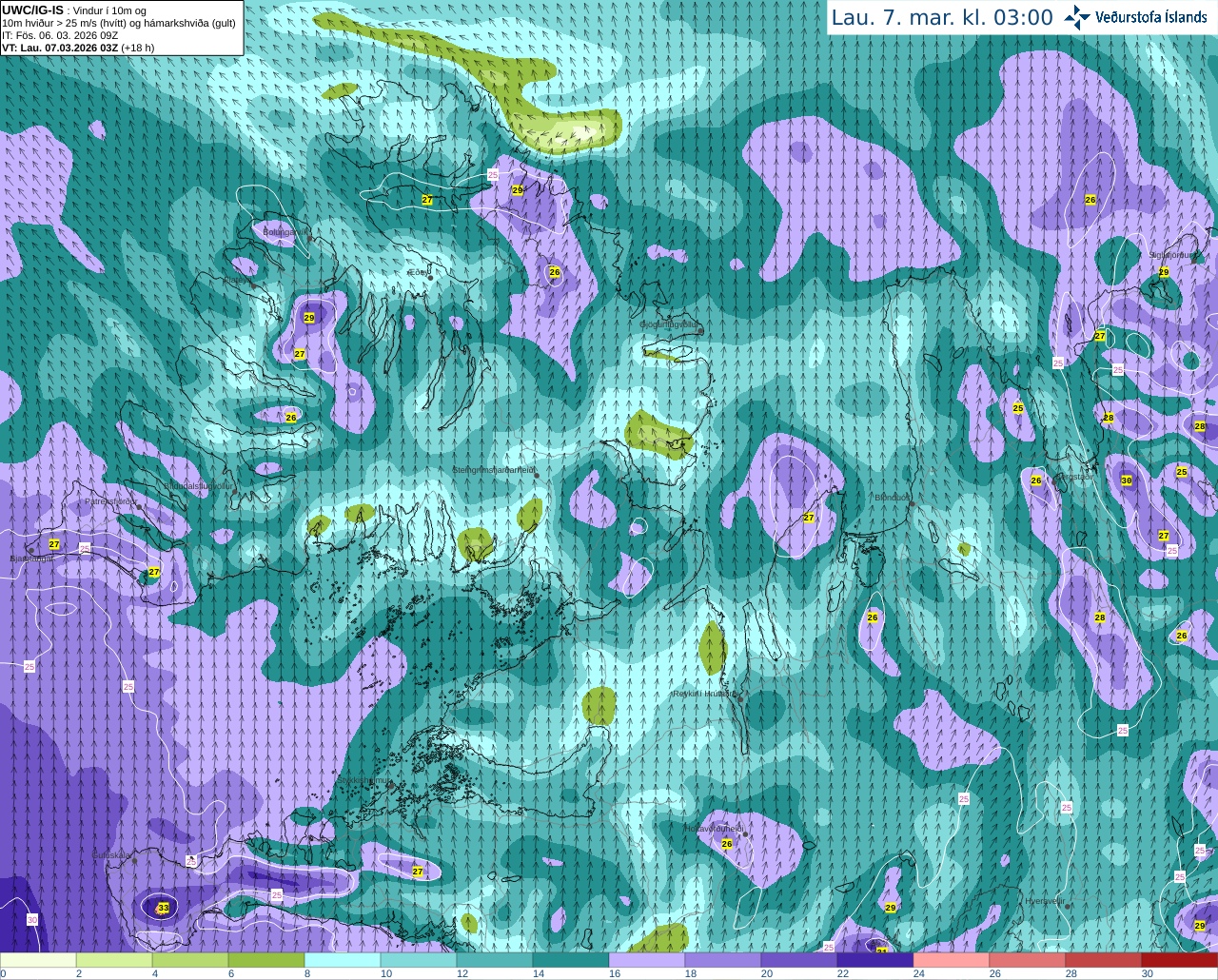
Task: Click the dark red legend swatch above 30
Action: click(x=1180, y=960)
